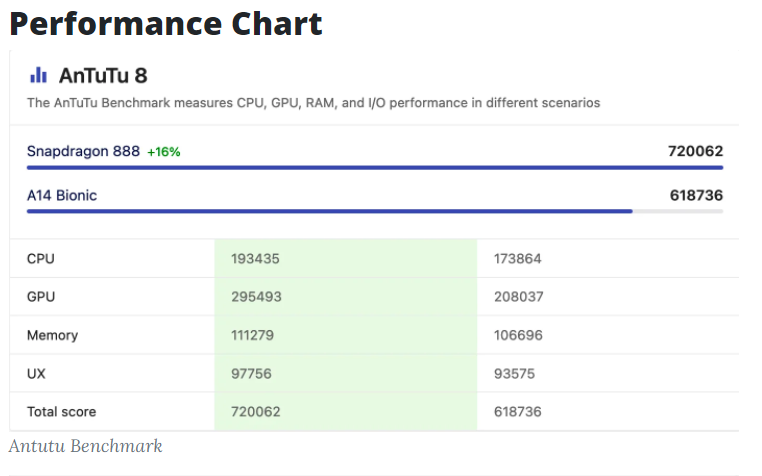Select the GPU value 208037

click(519, 297)
